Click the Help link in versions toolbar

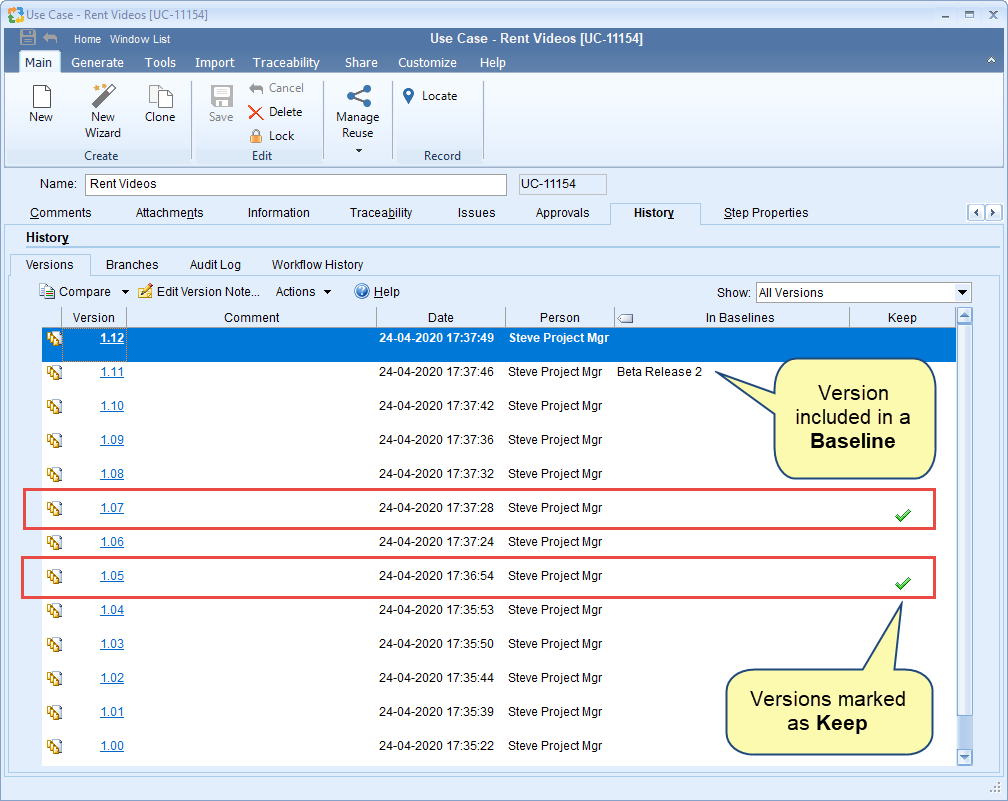(x=386, y=292)
